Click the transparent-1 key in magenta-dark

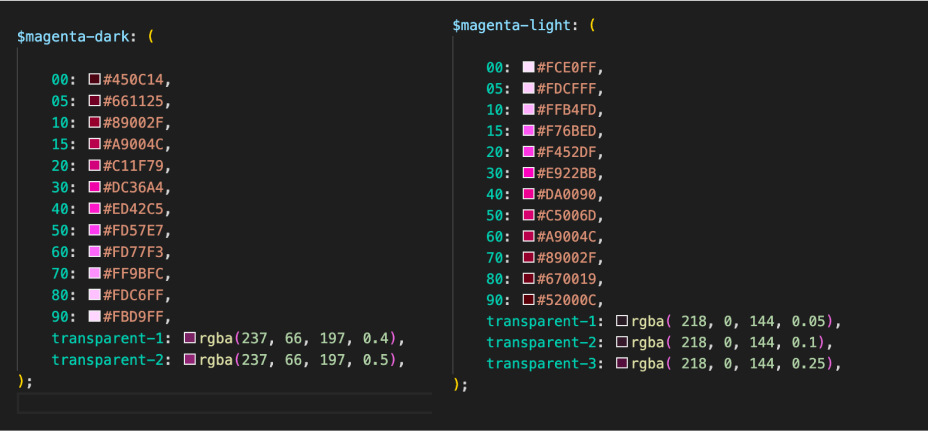click(108, 339)
